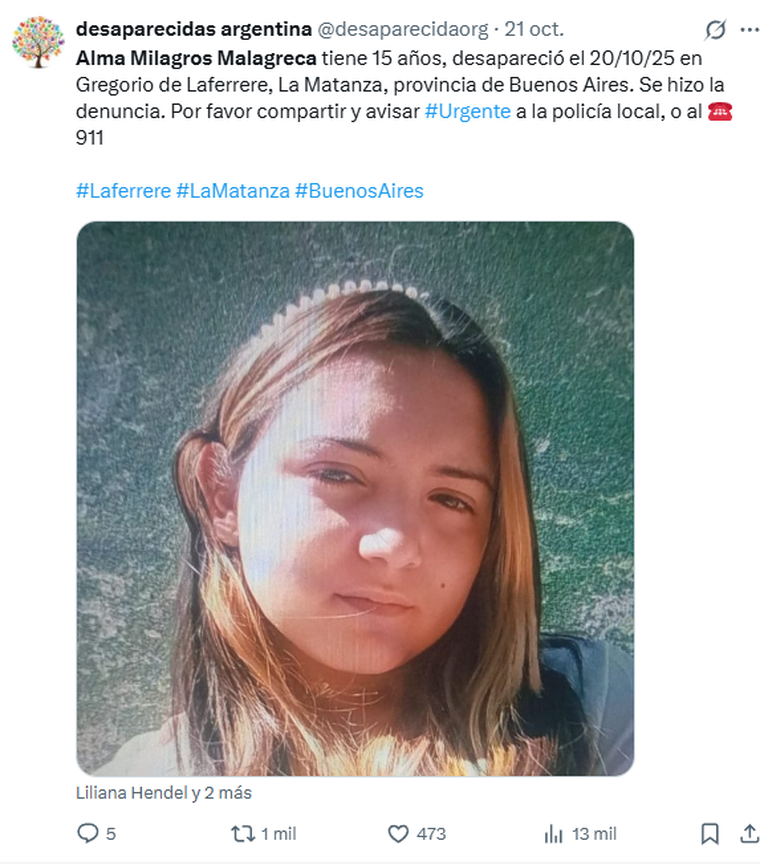Follow the #LaMatanza hashtag link
Viewport: 760px width, 865px height.
[233, 191]
